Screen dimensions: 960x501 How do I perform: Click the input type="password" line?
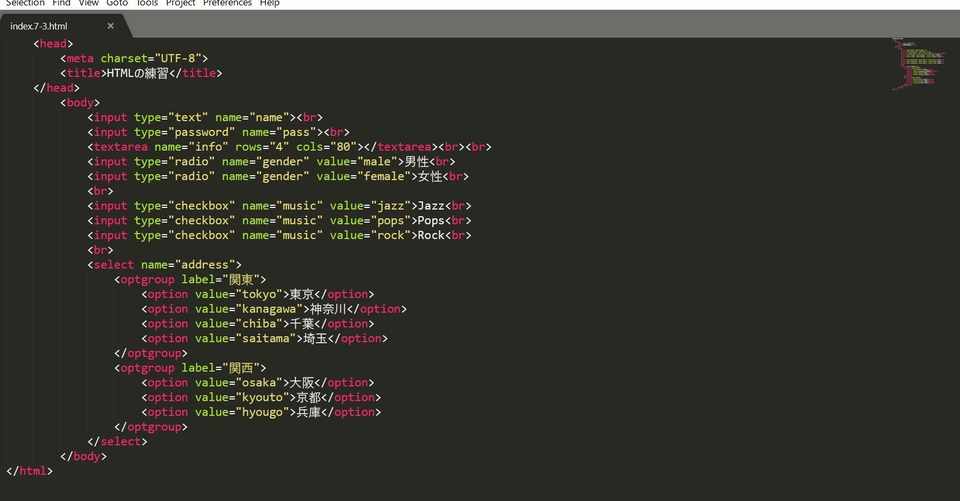[219, 132]
